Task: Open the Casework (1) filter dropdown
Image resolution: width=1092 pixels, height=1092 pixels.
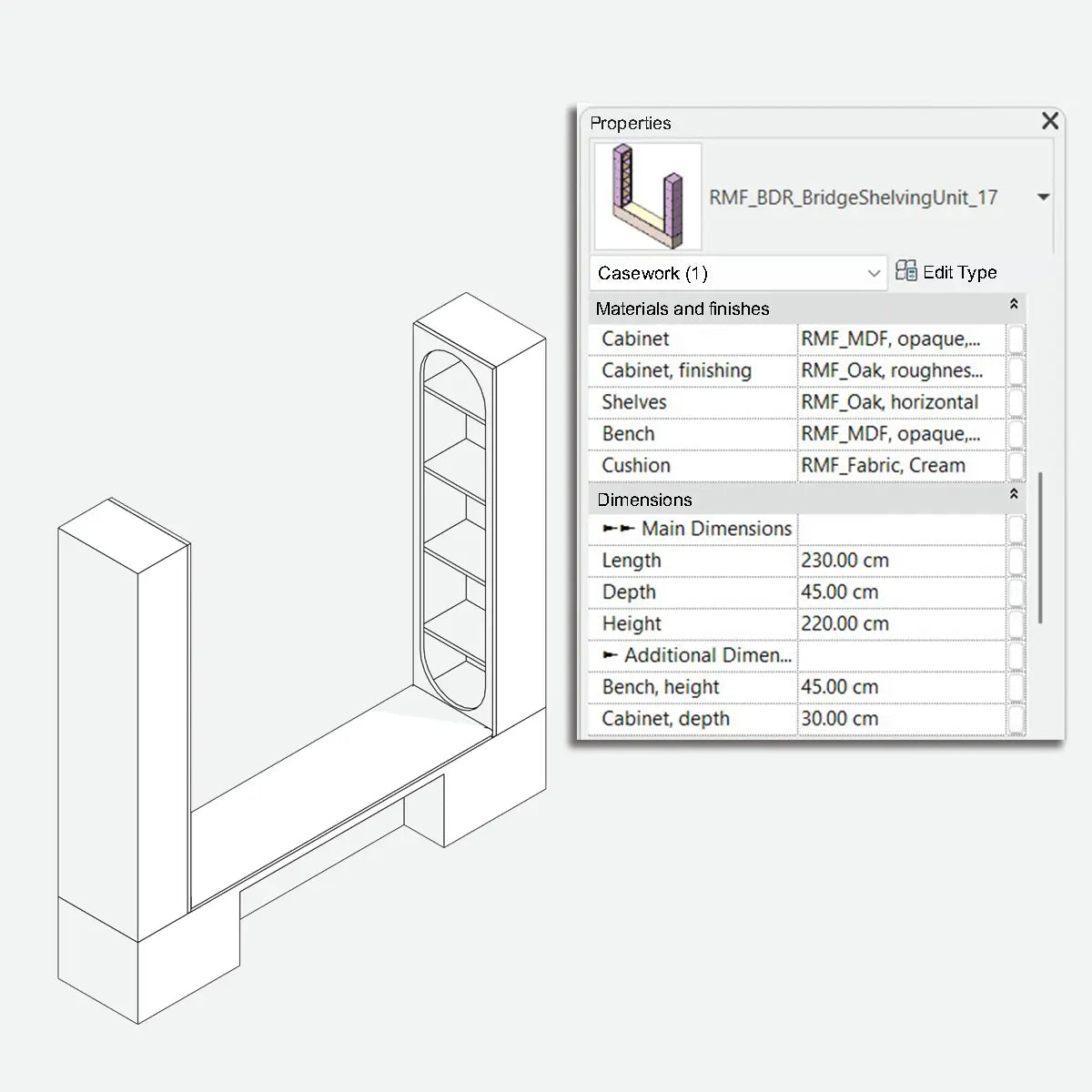Action: click(874, 272)
